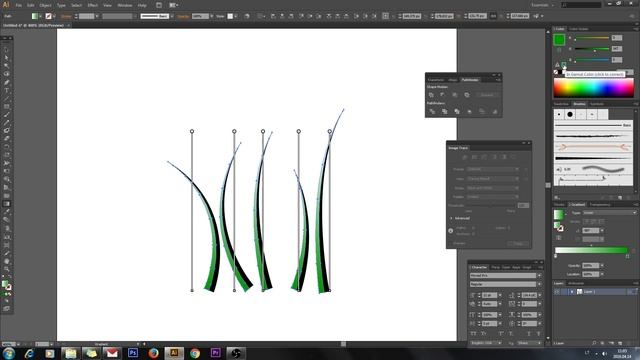The width and height of the screenshot is (640, 360).
Task: Select the Paintbrush tool
Action: pos(7,115)
